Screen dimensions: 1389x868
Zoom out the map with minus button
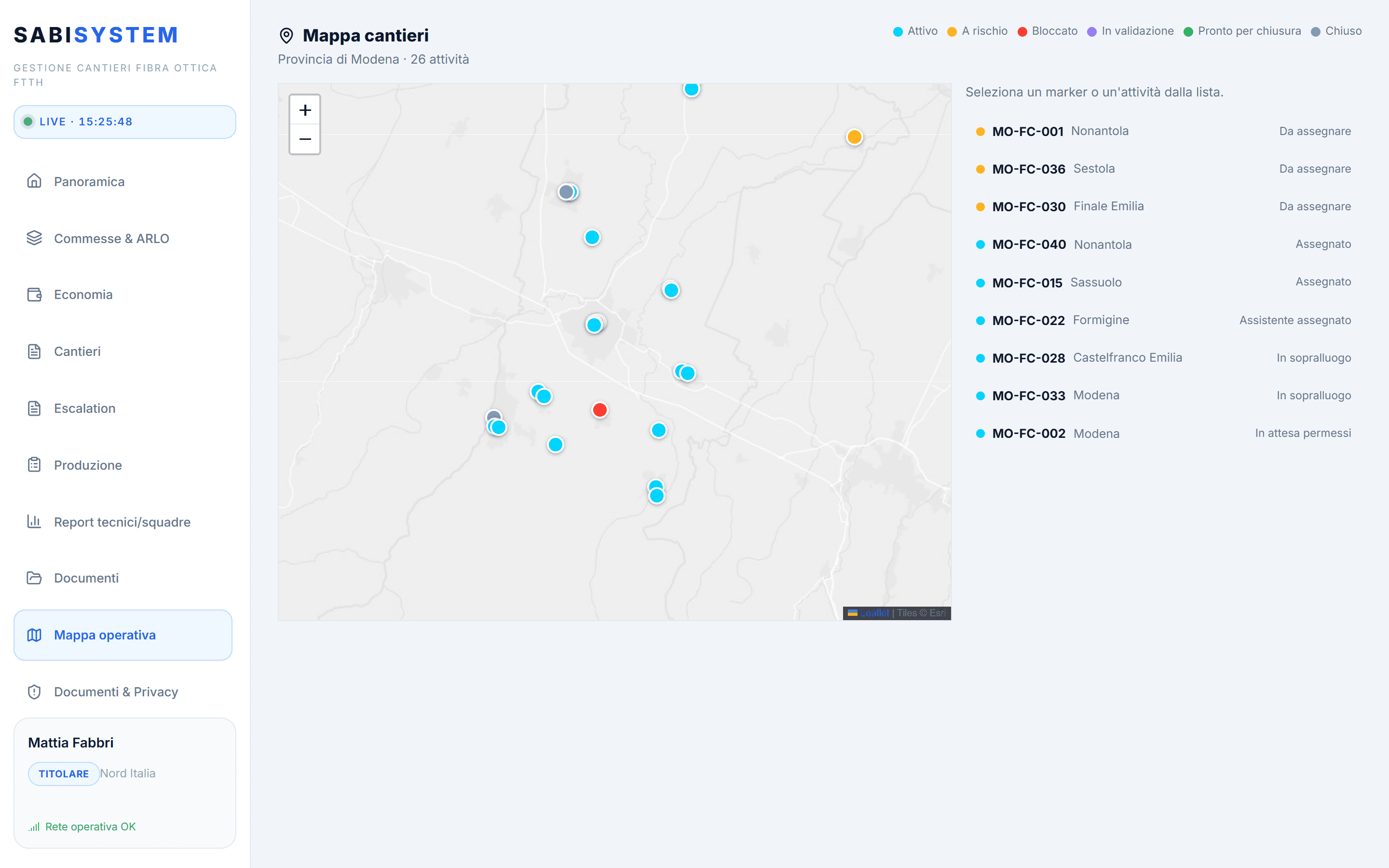[305, 139]
